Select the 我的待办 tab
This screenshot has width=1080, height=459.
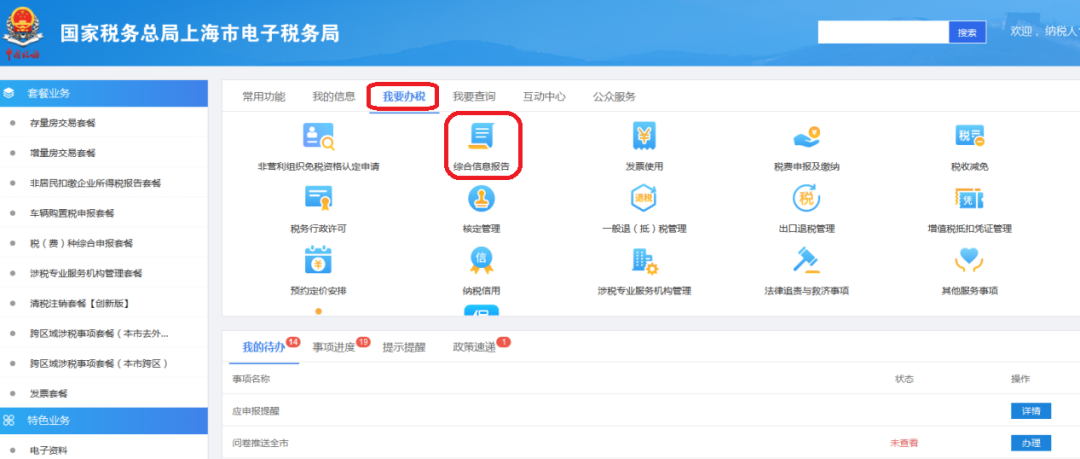264,347
